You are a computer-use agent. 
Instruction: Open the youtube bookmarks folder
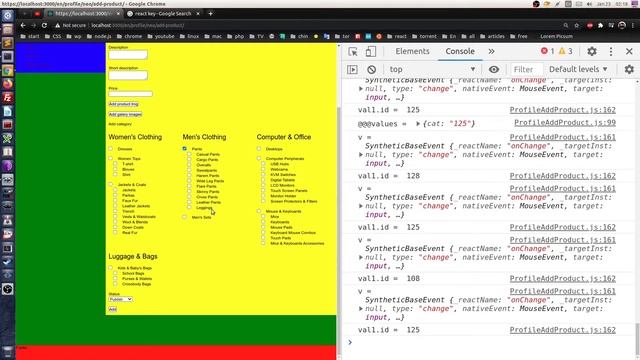(x=161, y=36)
